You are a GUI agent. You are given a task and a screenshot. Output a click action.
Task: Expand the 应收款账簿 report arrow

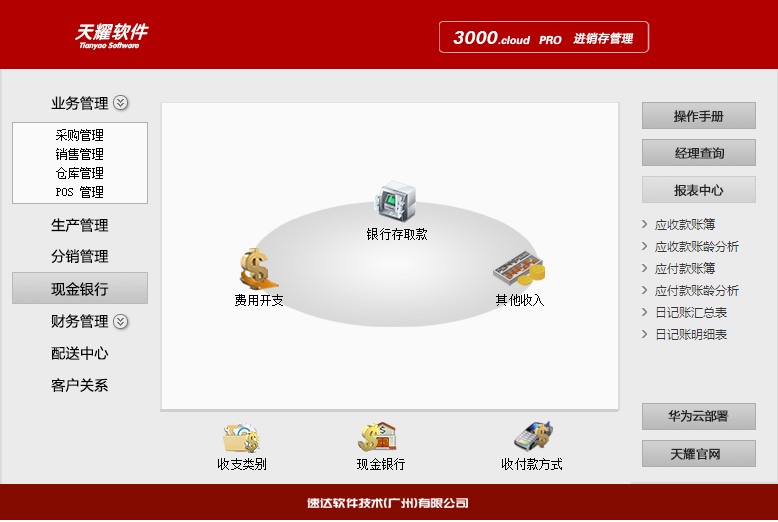645,224
